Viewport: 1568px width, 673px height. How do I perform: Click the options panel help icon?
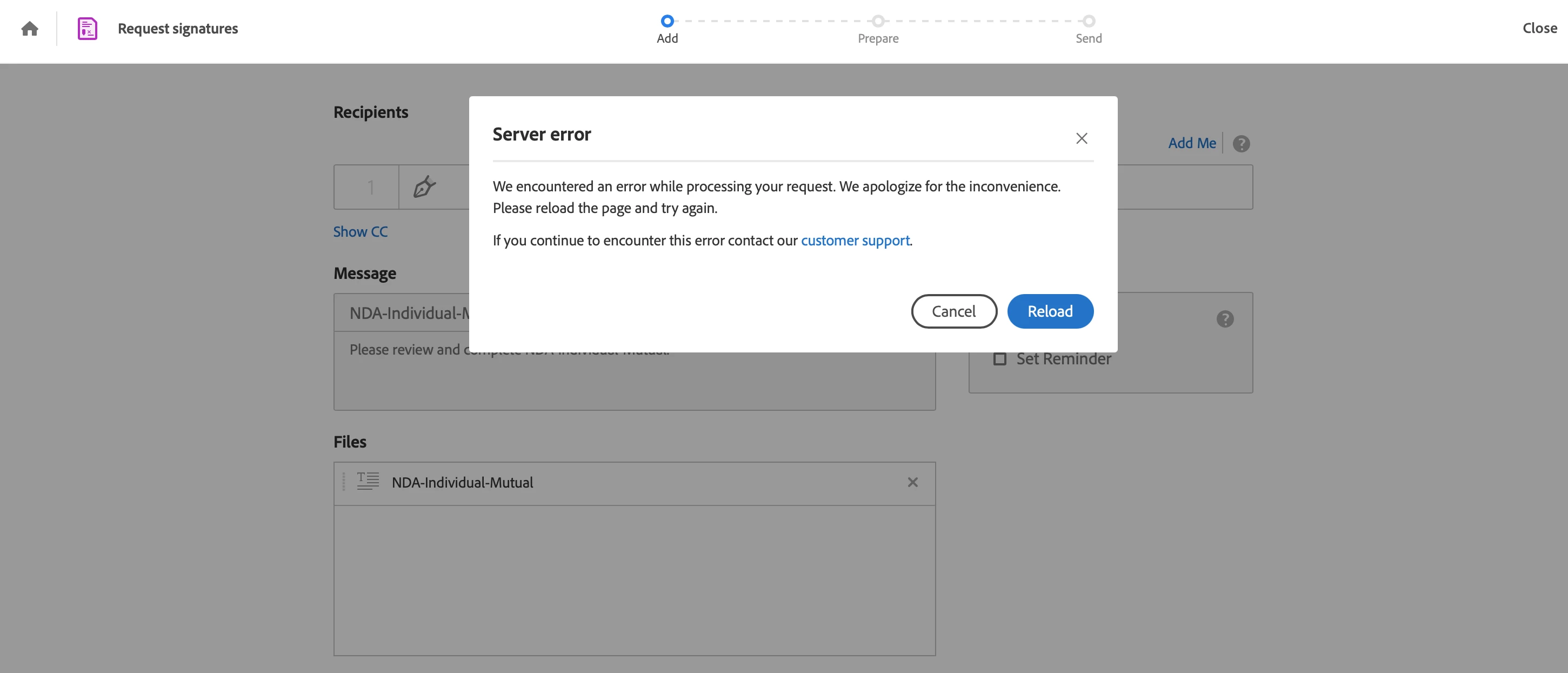click(x=1225, y=319)
